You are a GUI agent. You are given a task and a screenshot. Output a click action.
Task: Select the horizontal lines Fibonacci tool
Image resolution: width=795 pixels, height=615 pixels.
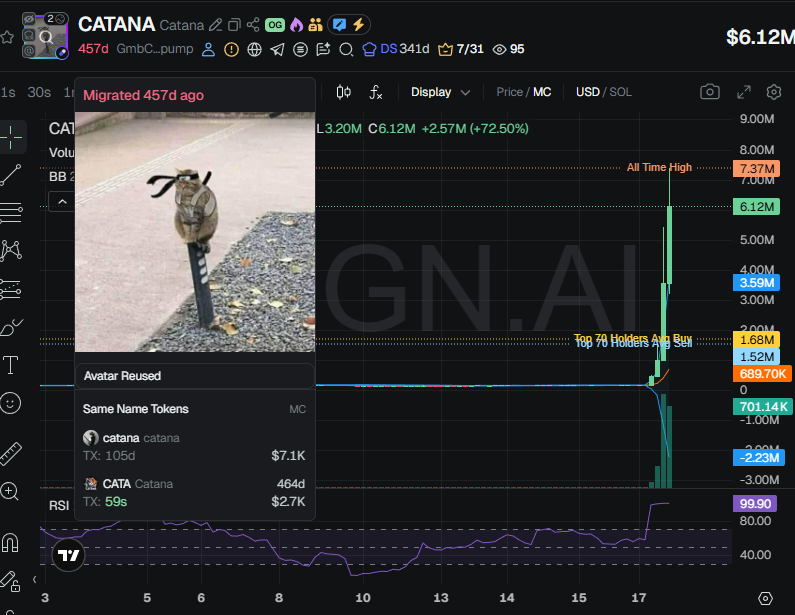tap(11, 213)
